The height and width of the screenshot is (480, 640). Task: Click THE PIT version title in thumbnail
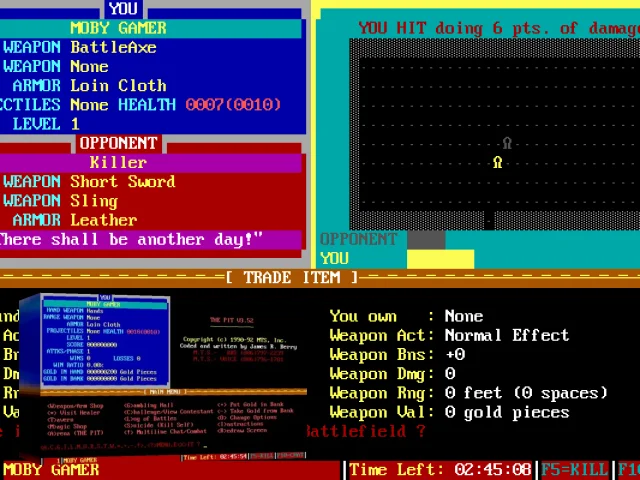point(231,320)
